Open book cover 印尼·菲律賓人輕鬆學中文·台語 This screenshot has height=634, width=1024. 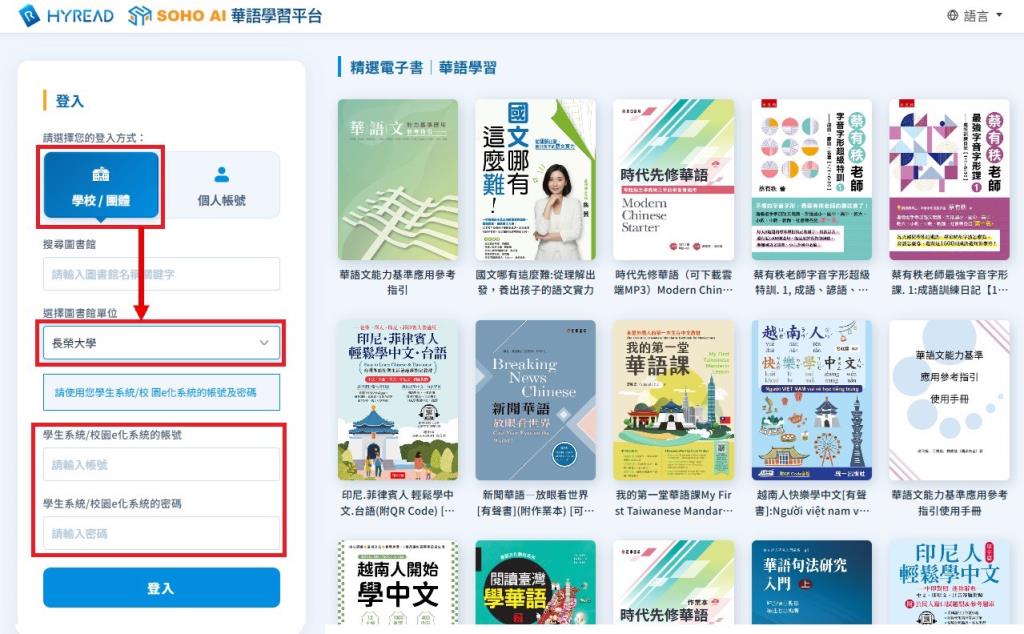(398, 400)
